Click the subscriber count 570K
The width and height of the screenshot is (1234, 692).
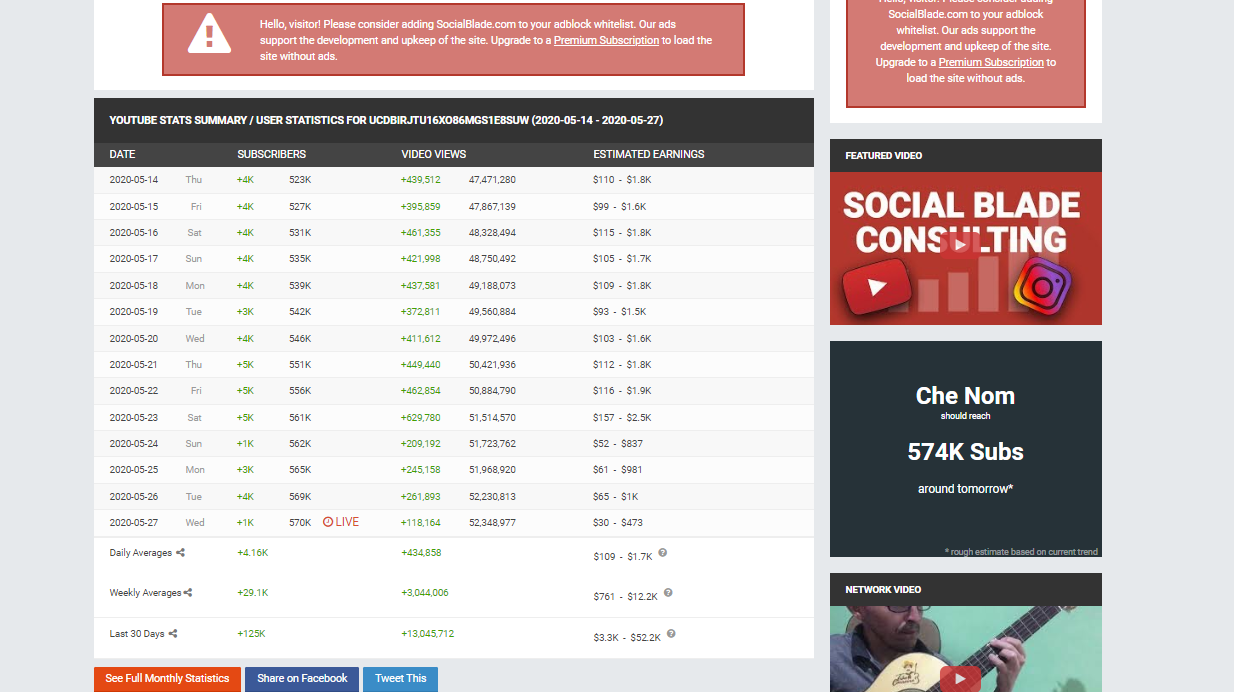300,523
